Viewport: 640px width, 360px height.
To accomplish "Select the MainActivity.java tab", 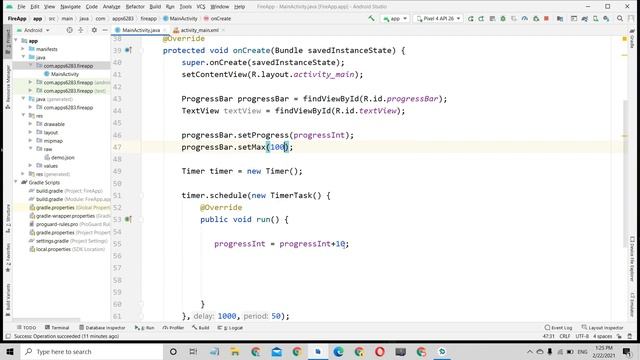I will pyautogui.click(x=140, y=30).
